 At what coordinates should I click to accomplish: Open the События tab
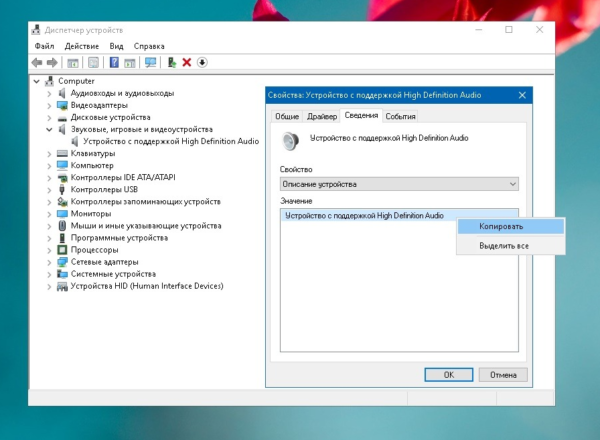click(400, 116)
